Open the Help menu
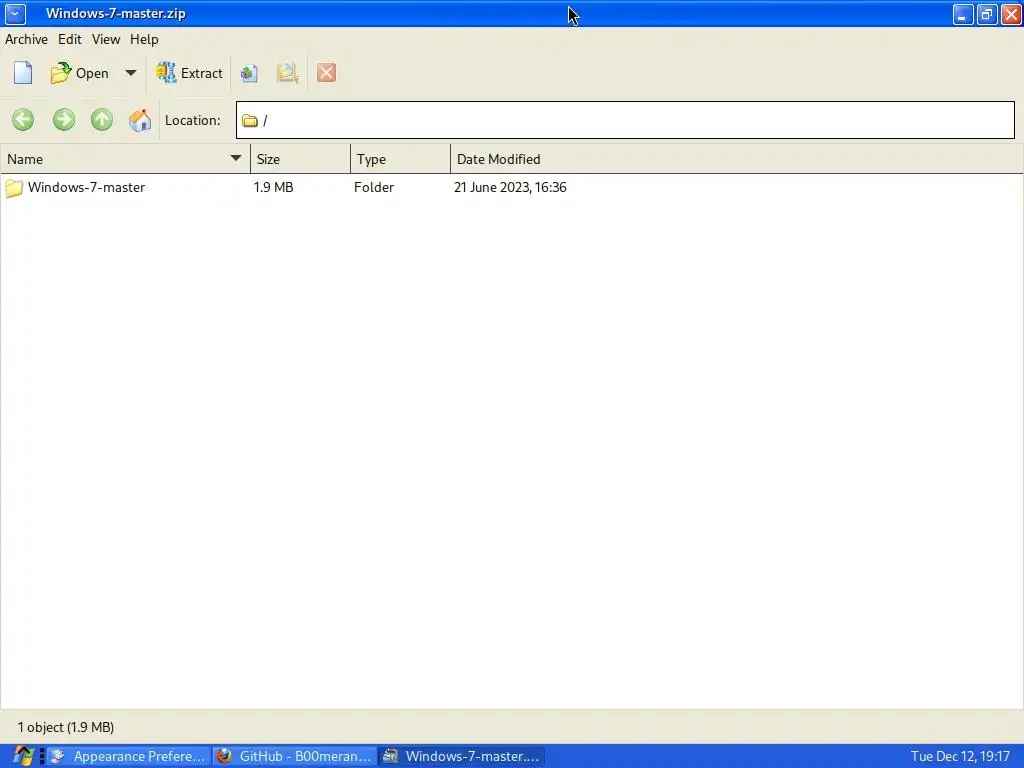 pos(144,39)
